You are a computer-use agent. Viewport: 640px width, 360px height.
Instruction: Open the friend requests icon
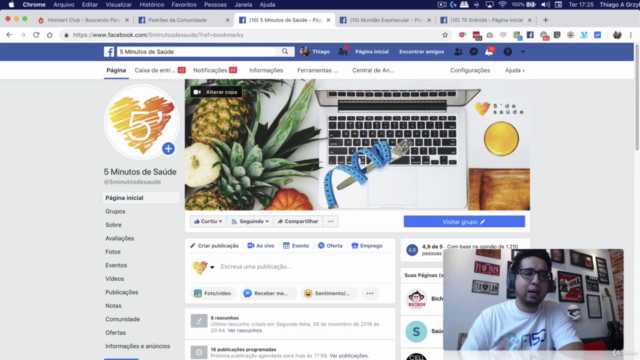[x=458, y=52]
